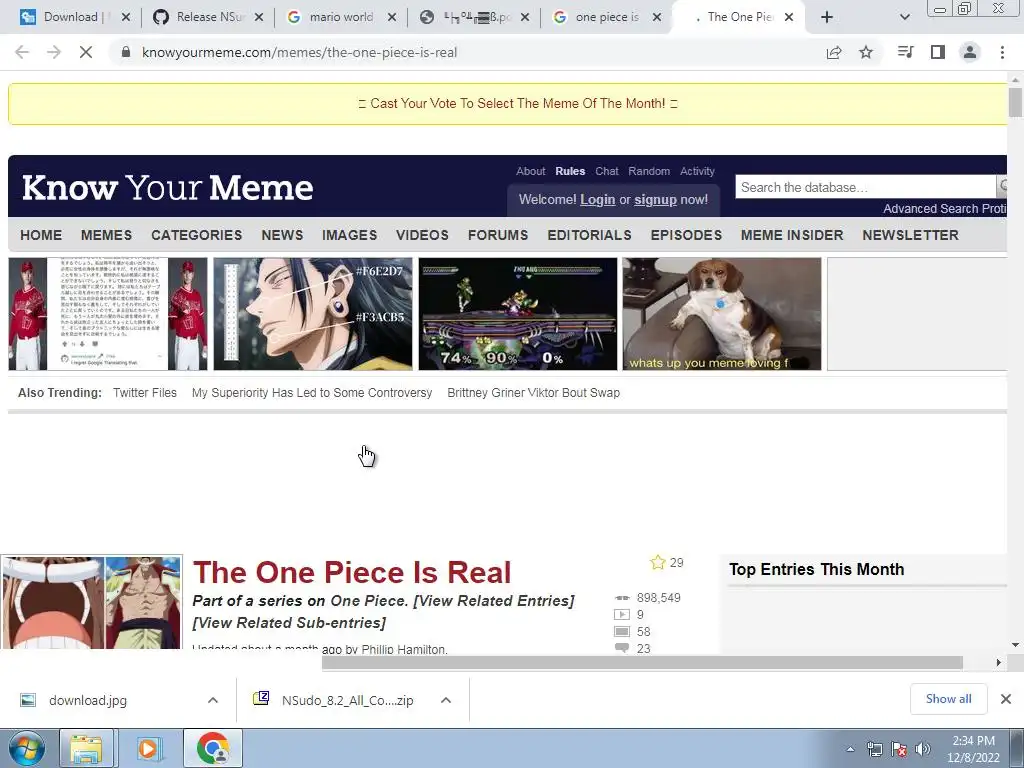Viewport: 1024px width, 768px height.
Task: Click the Know Your Meme logo
Action: (x=167, y=188)
